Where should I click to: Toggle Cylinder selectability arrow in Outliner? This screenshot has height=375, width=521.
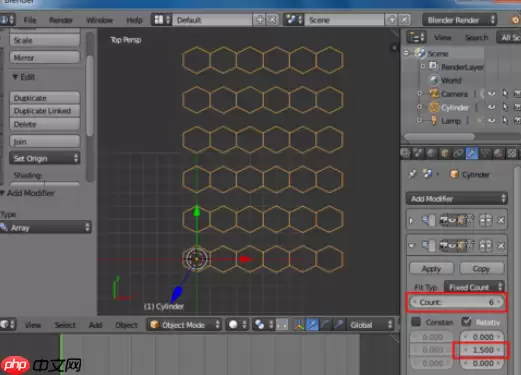click(505, 107)
